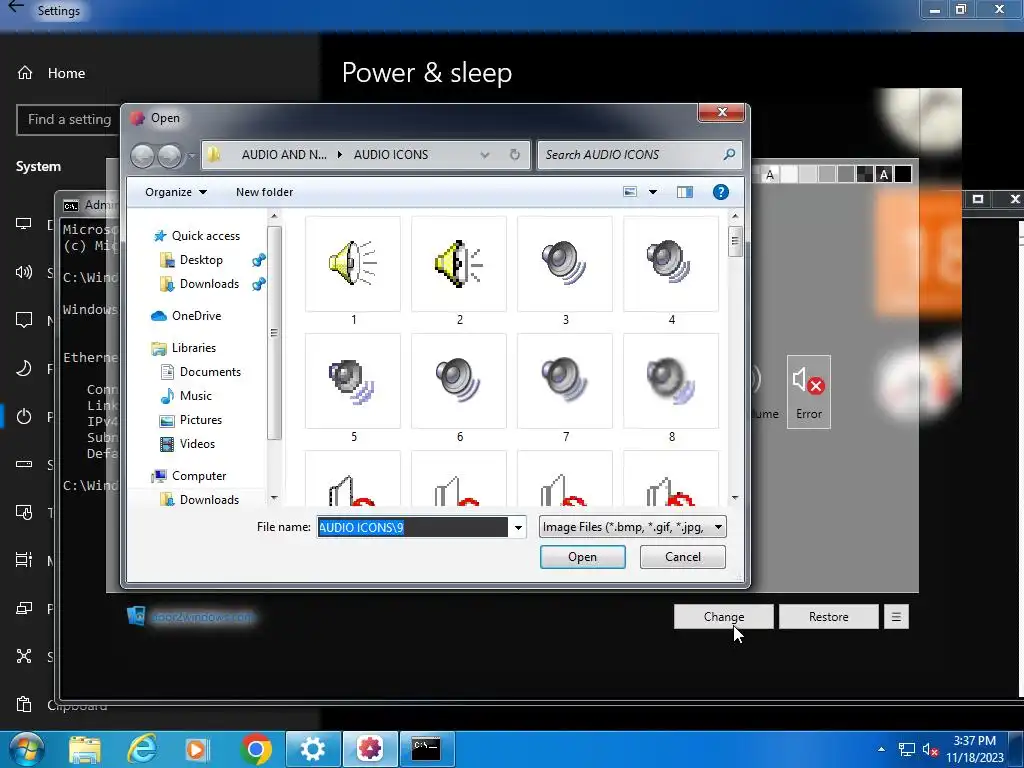Open Google Chrome from taskbar
This screenshot has width=1024, height=768.
[256, 749]
